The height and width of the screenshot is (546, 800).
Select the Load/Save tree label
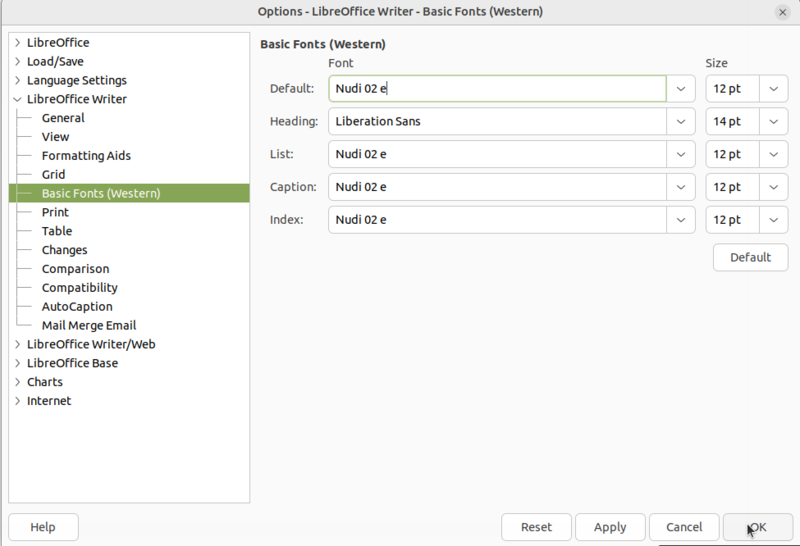55,62
